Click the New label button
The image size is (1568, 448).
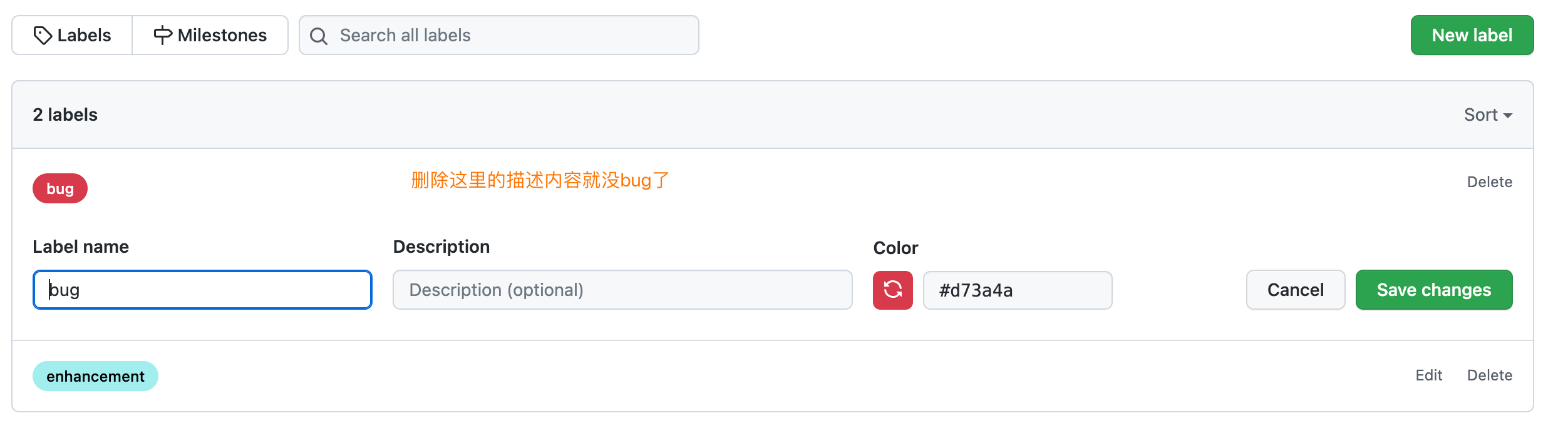click(1472, 35)
